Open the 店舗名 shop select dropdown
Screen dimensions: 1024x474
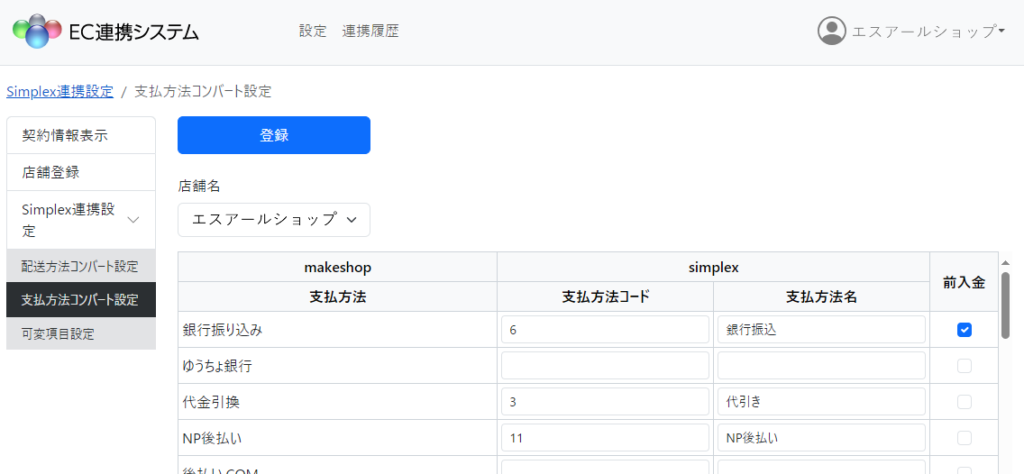pos(274,220)
